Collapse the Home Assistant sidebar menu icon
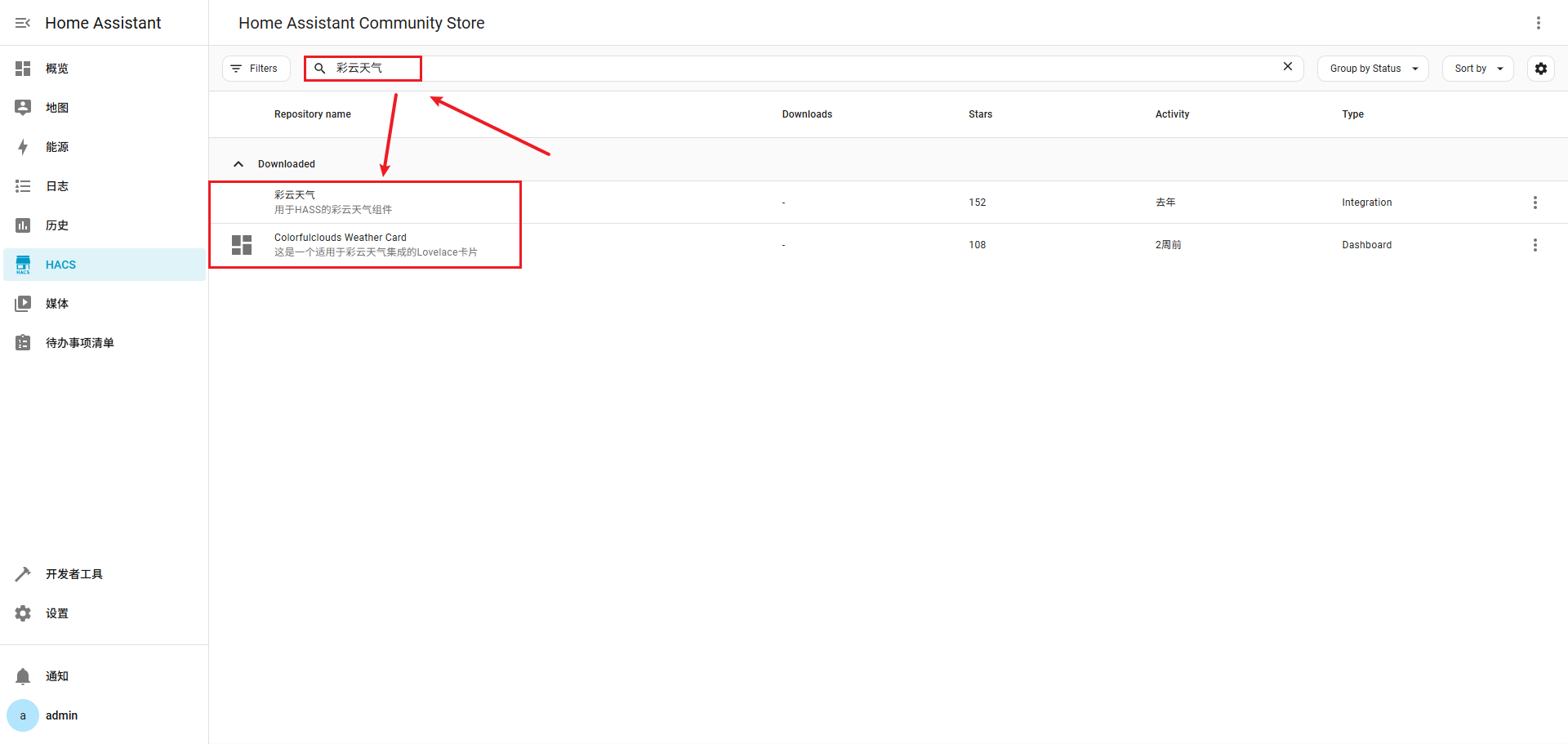Viewport: 1568px width, 744px height. 23,23
